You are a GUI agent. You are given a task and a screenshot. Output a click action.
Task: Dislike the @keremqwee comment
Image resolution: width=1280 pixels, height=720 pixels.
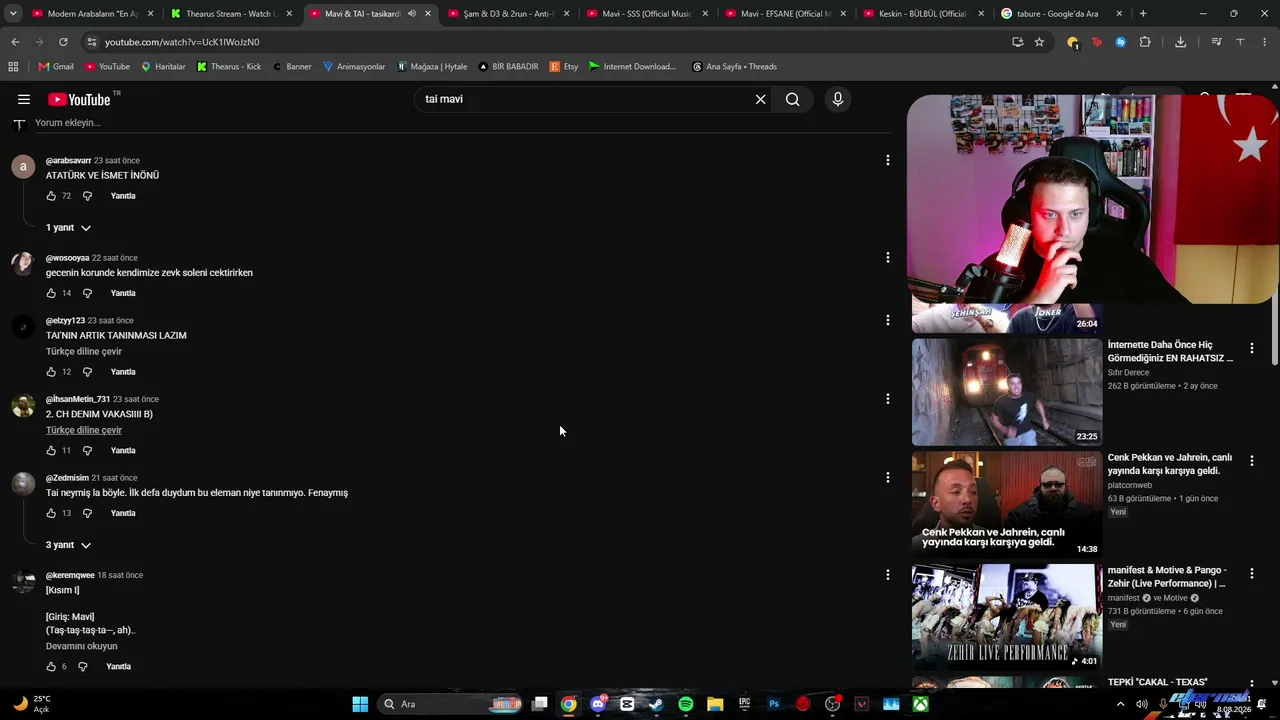click(83, 667)
